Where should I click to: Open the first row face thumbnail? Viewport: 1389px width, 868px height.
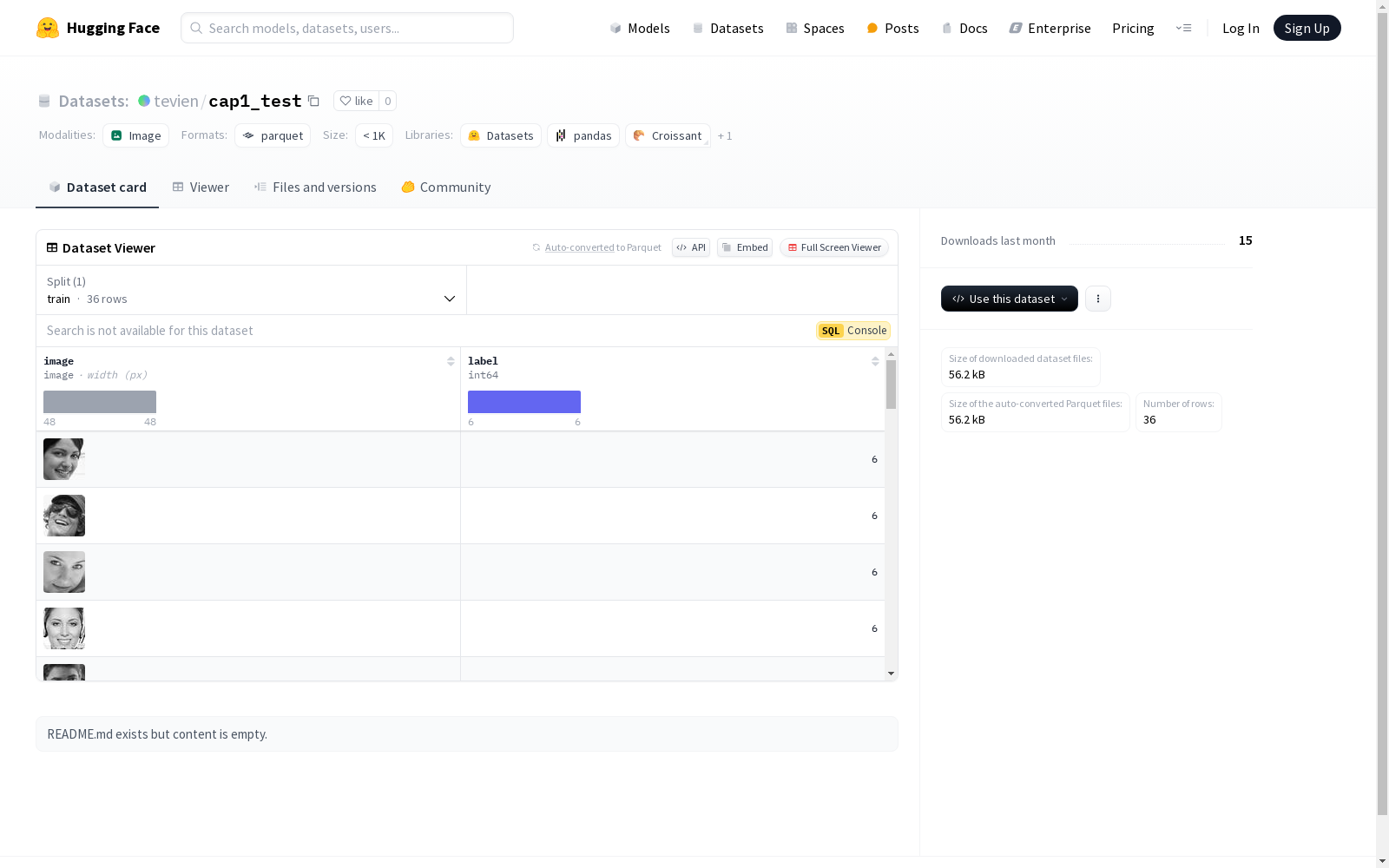tap(64, 459)
